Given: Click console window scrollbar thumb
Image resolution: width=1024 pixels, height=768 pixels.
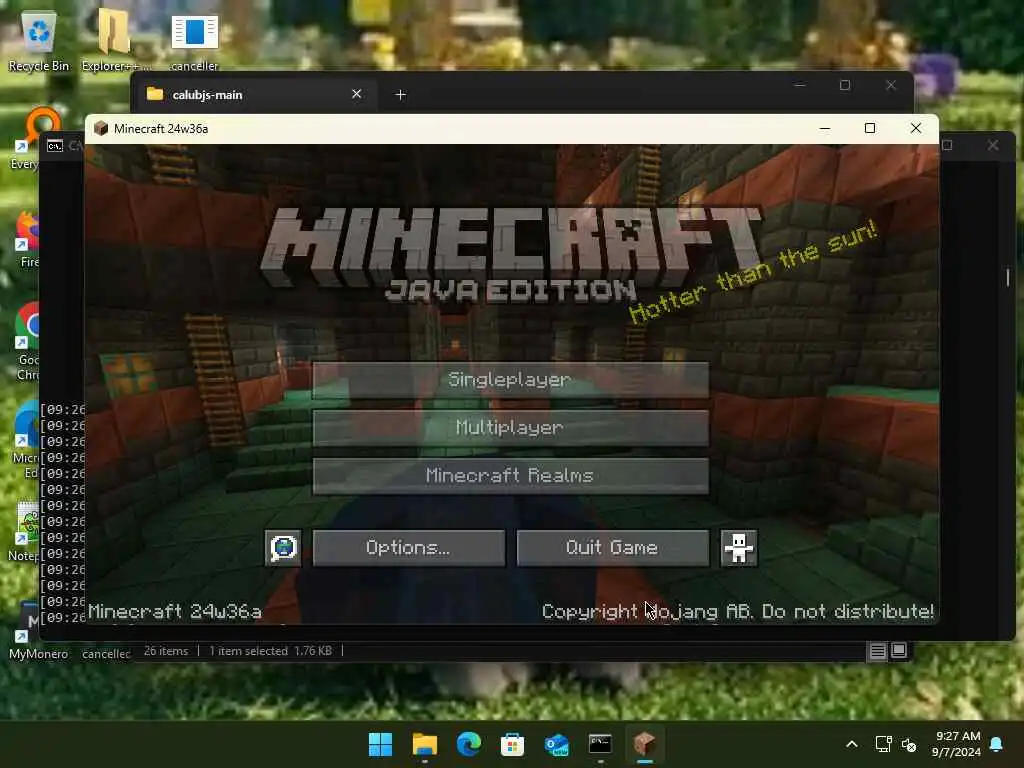Looking at the screenshot, I should (1008, 277).
